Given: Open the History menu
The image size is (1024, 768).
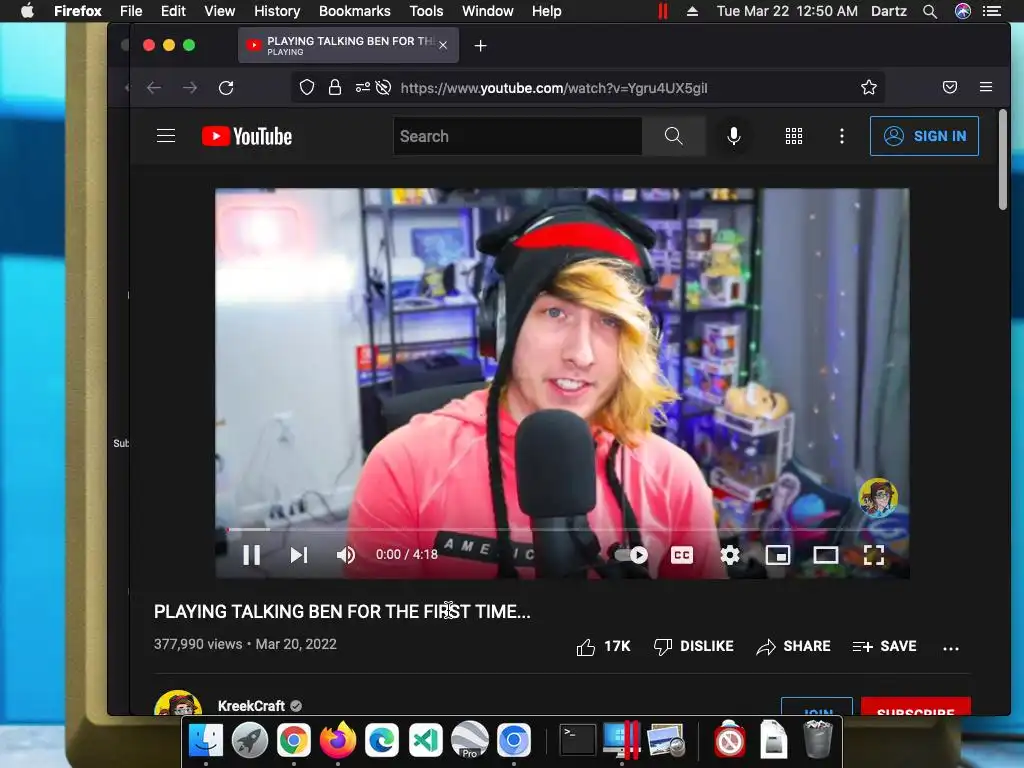Looking at the screenshot, I should click(x=277, y=11).
